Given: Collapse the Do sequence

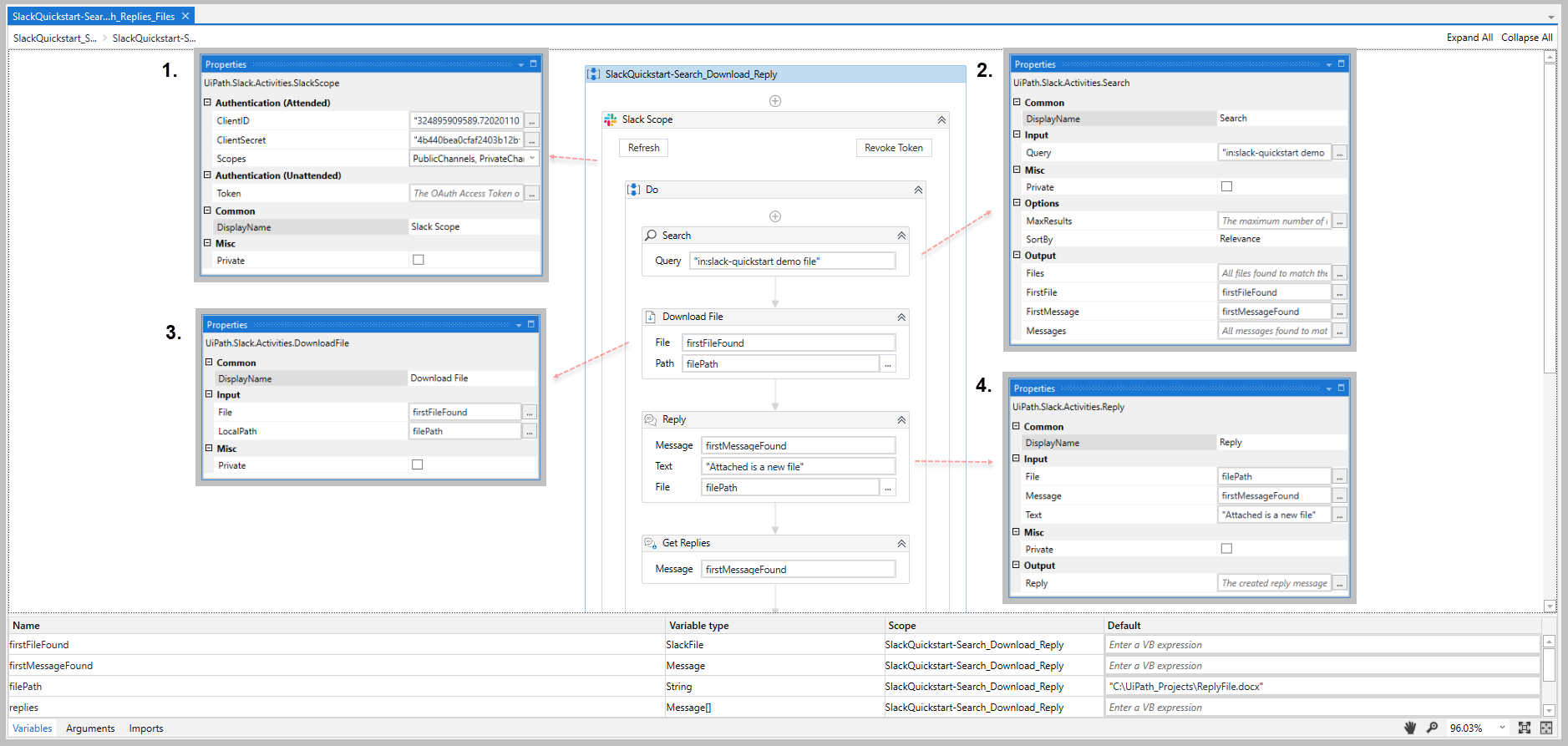Looking at the screenshot, I should tap(918, 190).
